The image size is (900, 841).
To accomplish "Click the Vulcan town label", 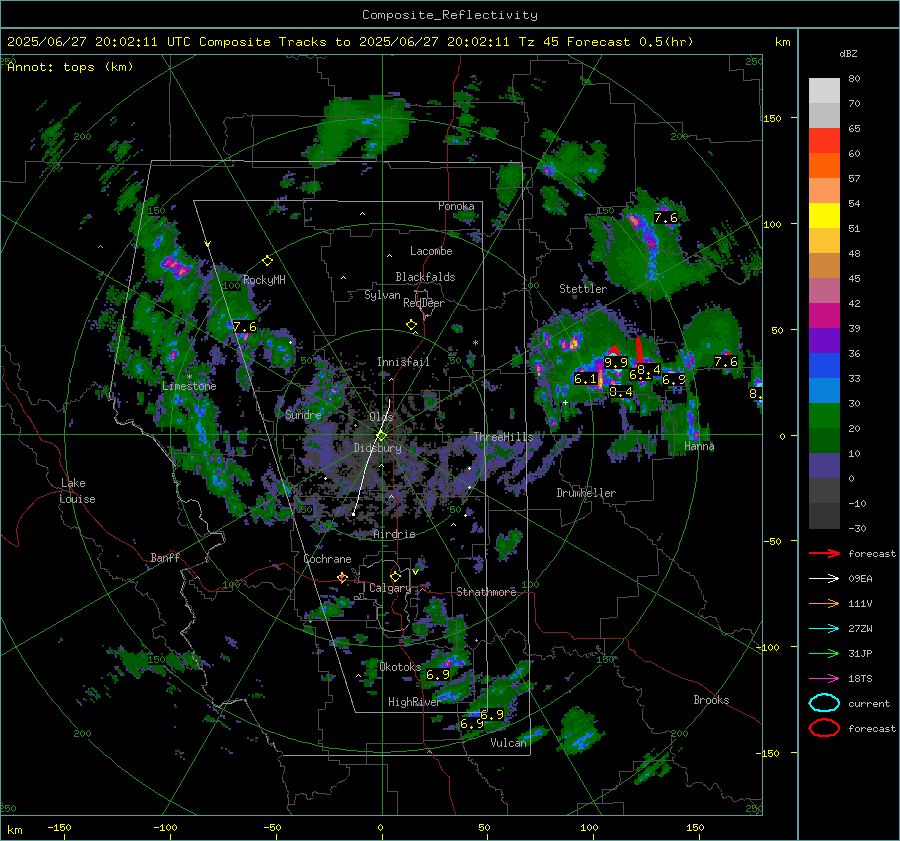I will (508, 743).
